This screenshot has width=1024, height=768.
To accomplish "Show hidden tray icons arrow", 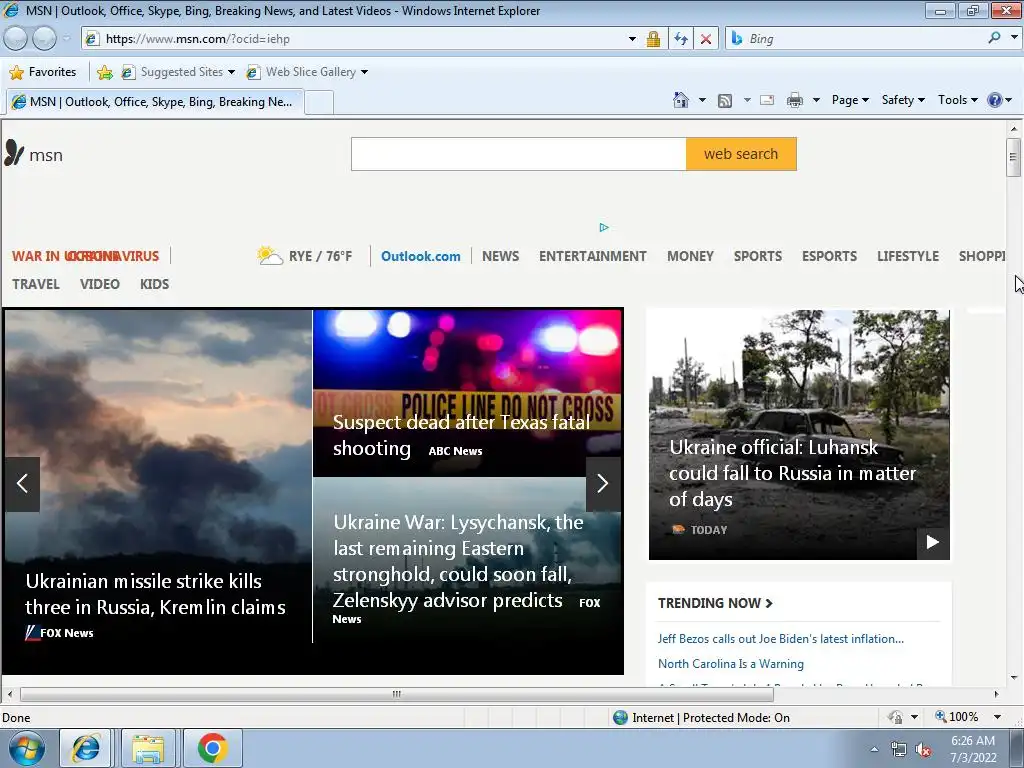I will pos(874,750).
